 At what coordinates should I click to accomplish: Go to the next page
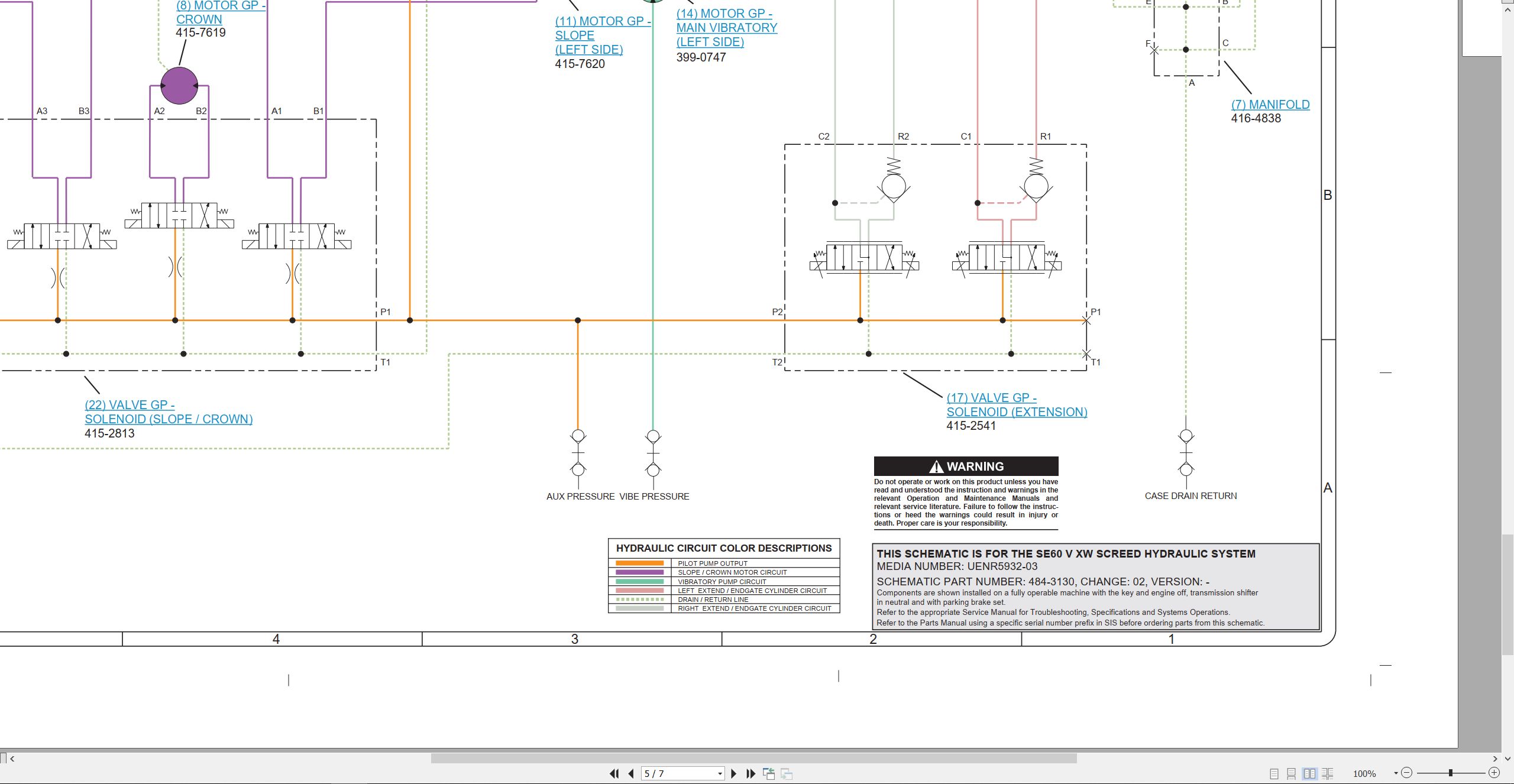[x=734, y=773]
